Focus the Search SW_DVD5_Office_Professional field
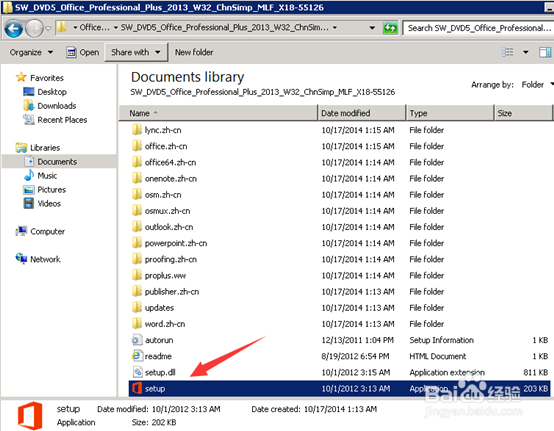554x431 pixels. (478, 28)
